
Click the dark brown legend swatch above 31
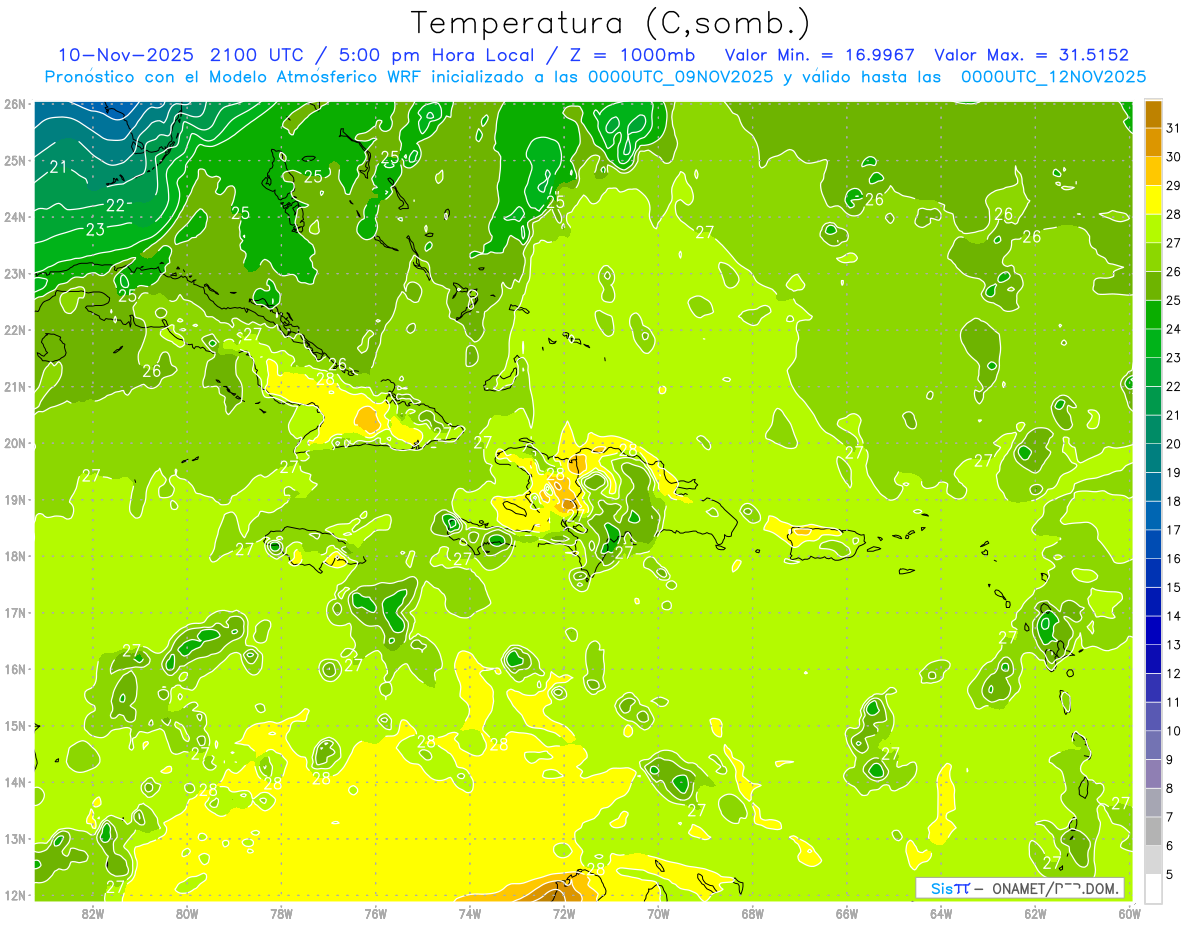tap(1153, 115)
